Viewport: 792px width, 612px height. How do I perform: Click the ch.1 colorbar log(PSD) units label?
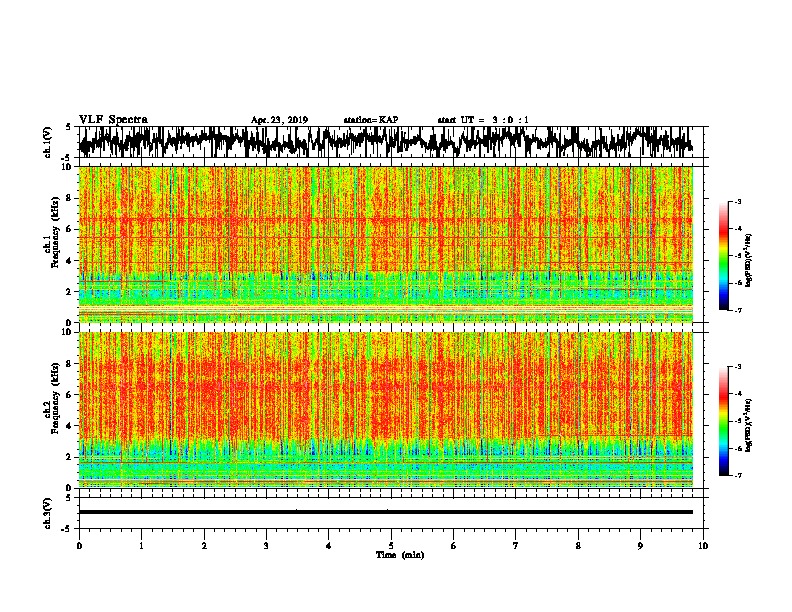pos(749,260)
